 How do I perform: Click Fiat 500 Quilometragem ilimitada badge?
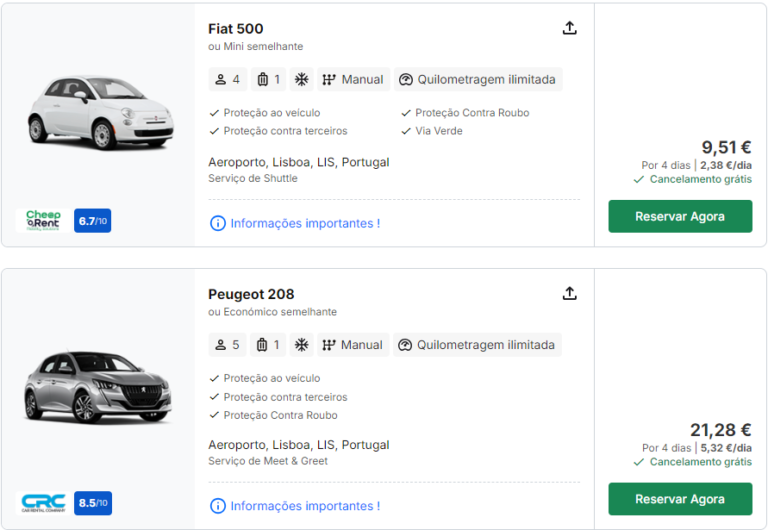click(478, 79)
